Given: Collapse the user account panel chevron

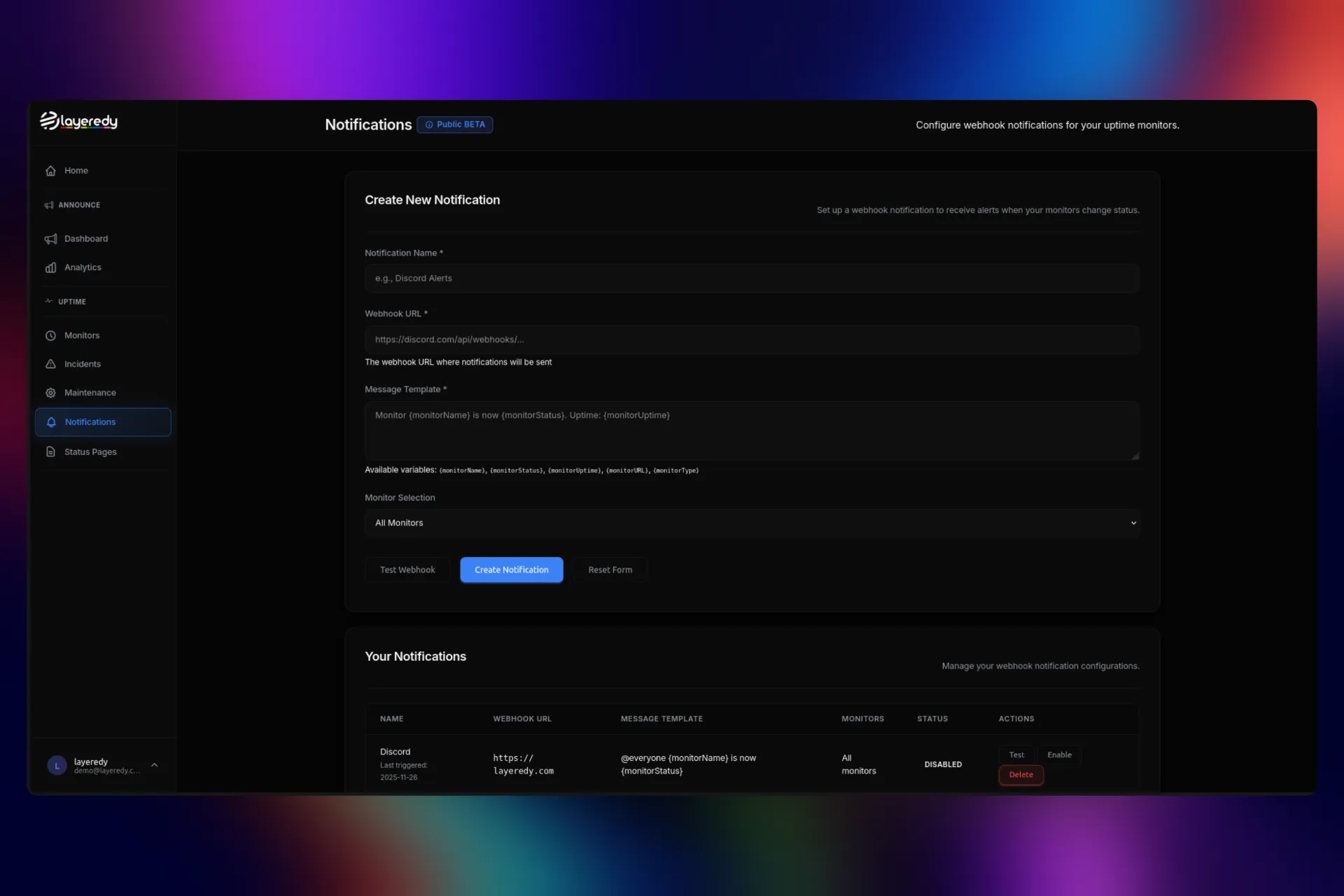Looking at the screenshot, I should pyautogui.click(x=155, y=764).
